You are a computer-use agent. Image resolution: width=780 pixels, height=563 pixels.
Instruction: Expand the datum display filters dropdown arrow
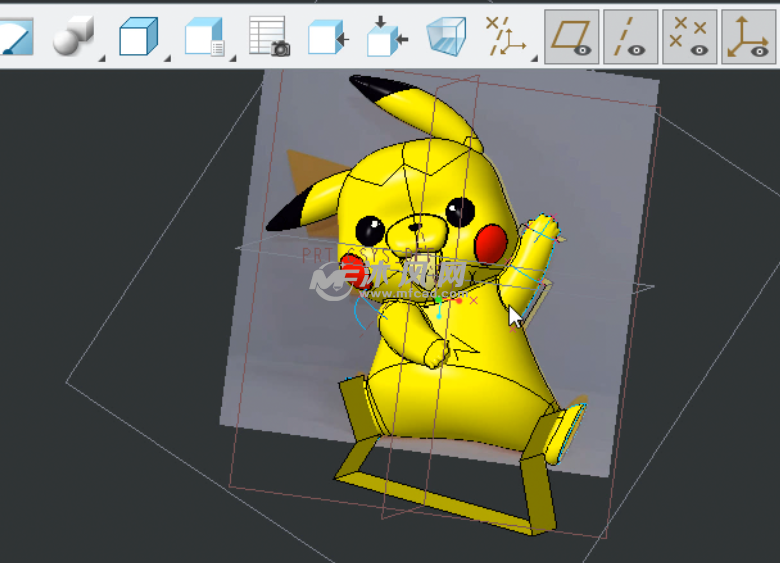[x=534, y=59]
